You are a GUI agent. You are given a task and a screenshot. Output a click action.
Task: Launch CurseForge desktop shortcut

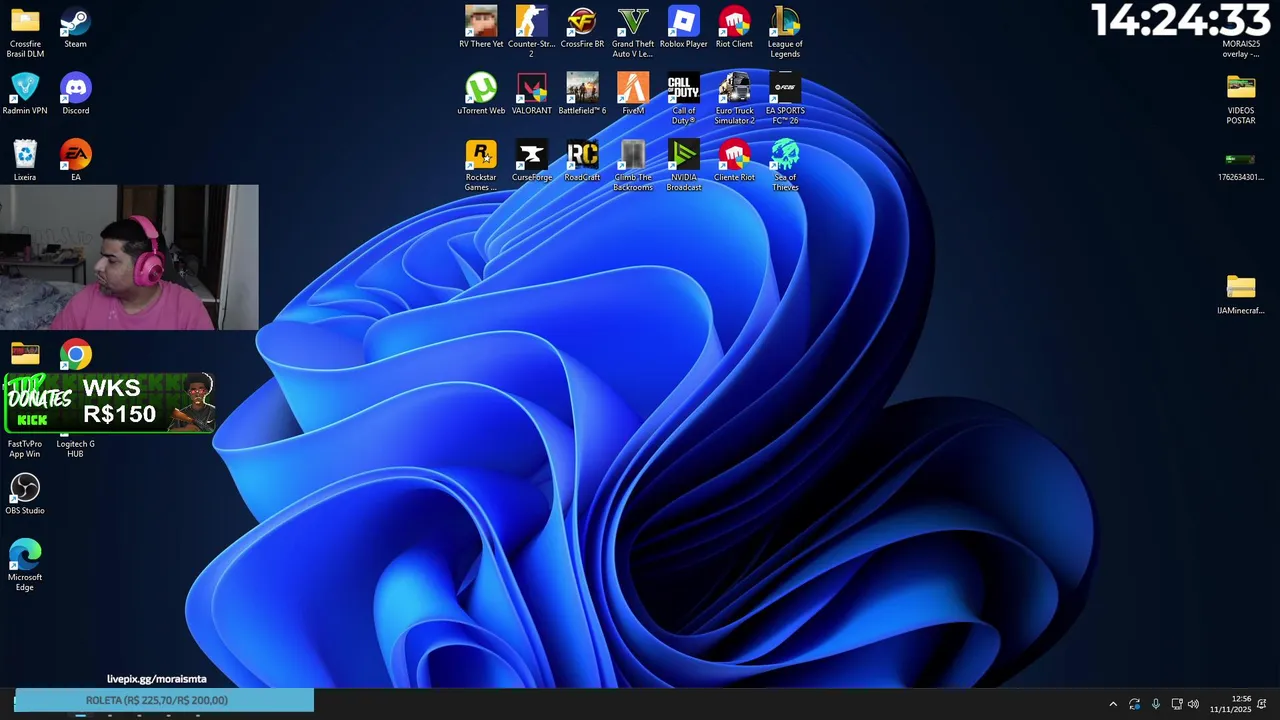pos(531,161)
